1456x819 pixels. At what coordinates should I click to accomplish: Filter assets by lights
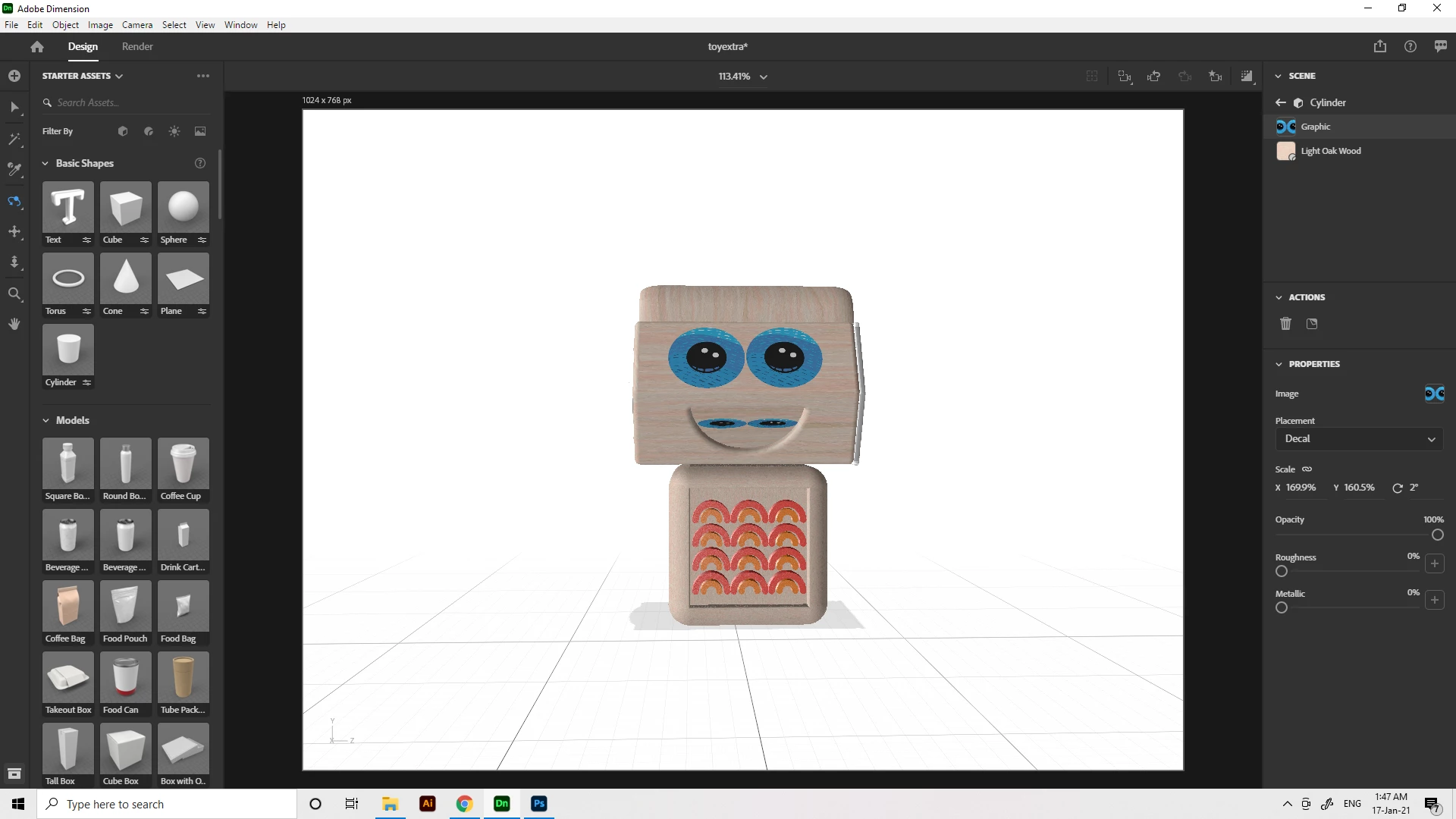tap(174, 131)
